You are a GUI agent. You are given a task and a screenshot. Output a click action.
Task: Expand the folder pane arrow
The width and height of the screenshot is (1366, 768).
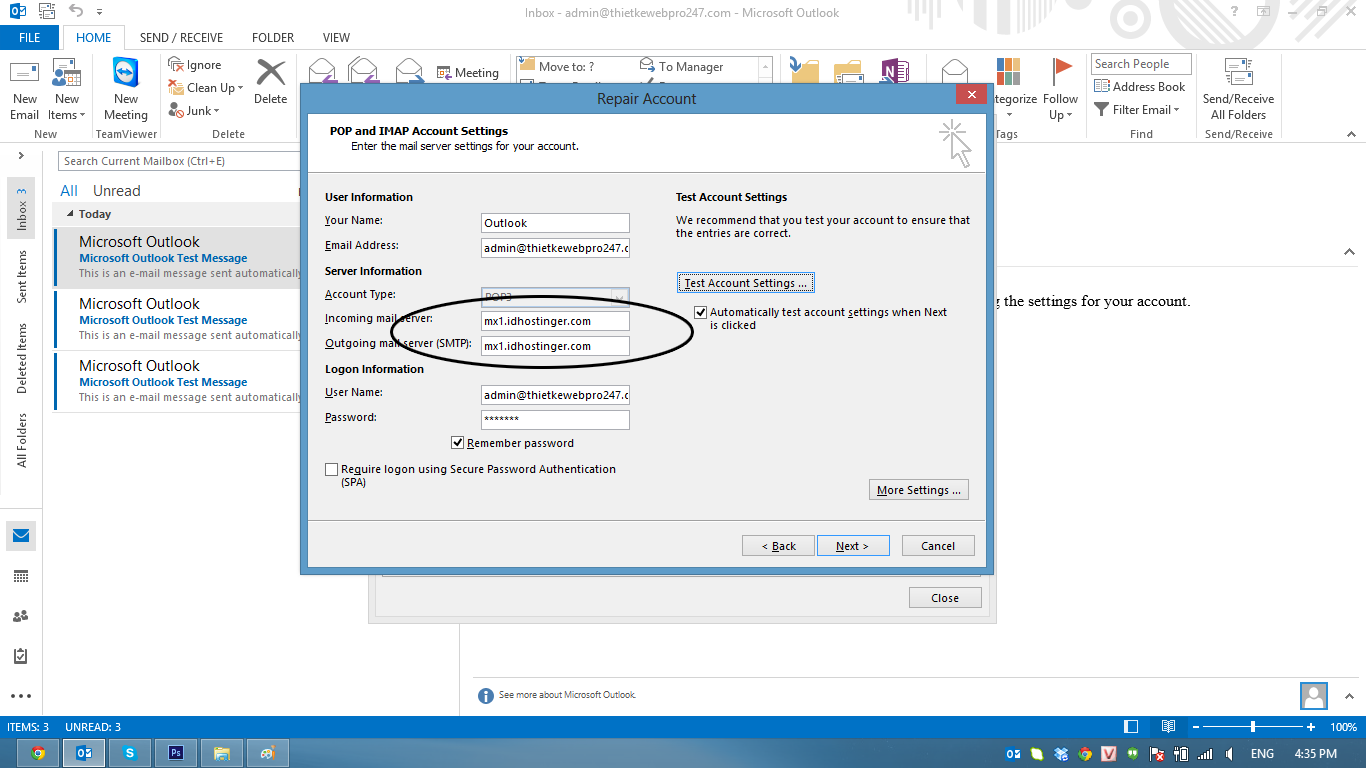[x=21, y=156]
